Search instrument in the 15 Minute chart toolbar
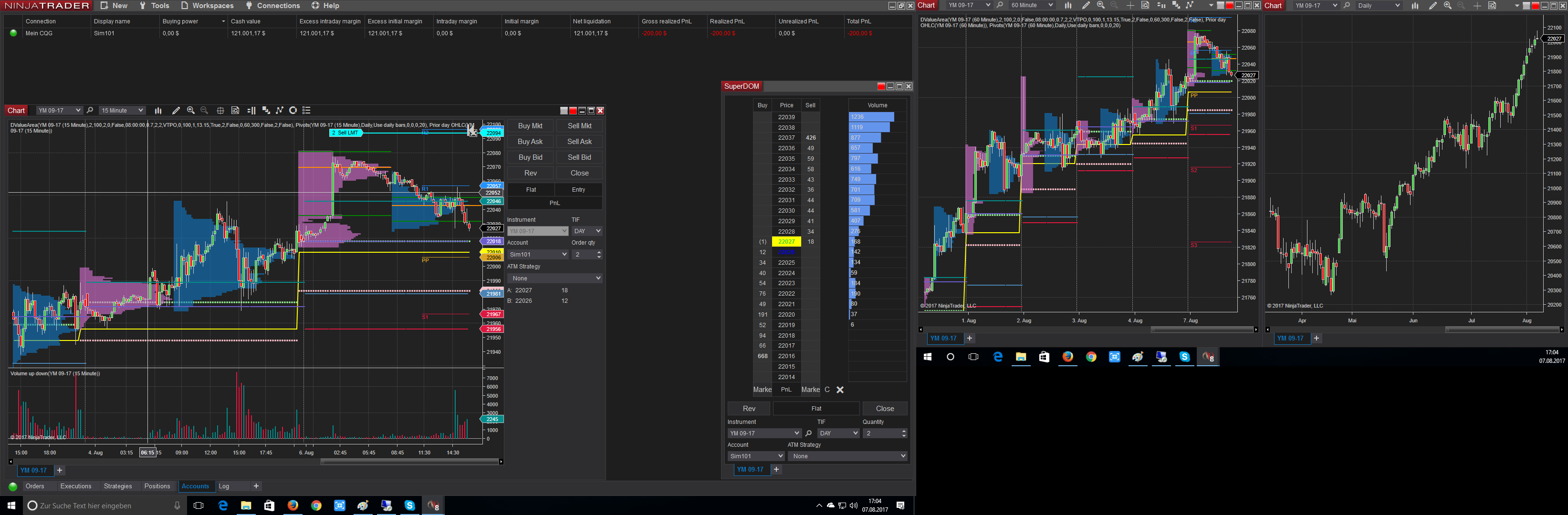 (90, 111)
